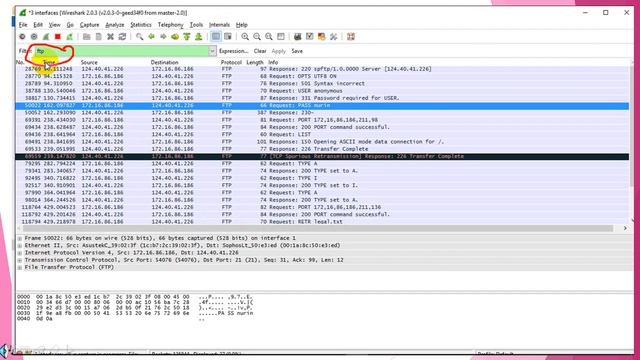The image size is (640, 360).
Task: Toggle auto scroll in live capture
Action: [228, 37]
